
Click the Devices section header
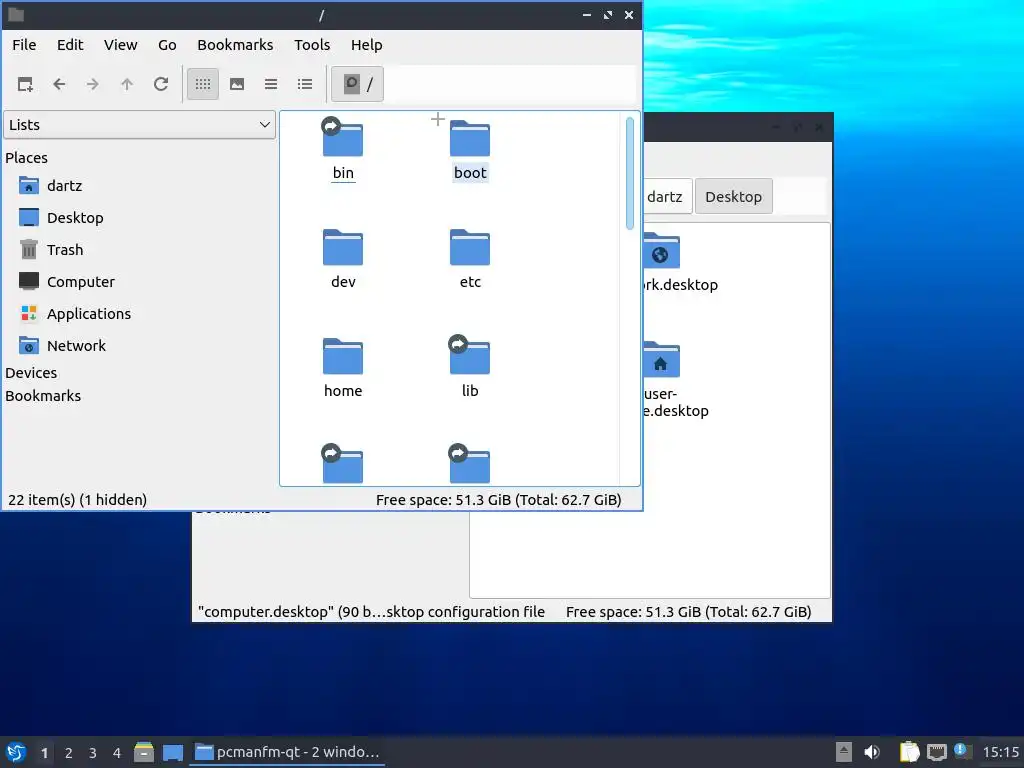point(31,373)
